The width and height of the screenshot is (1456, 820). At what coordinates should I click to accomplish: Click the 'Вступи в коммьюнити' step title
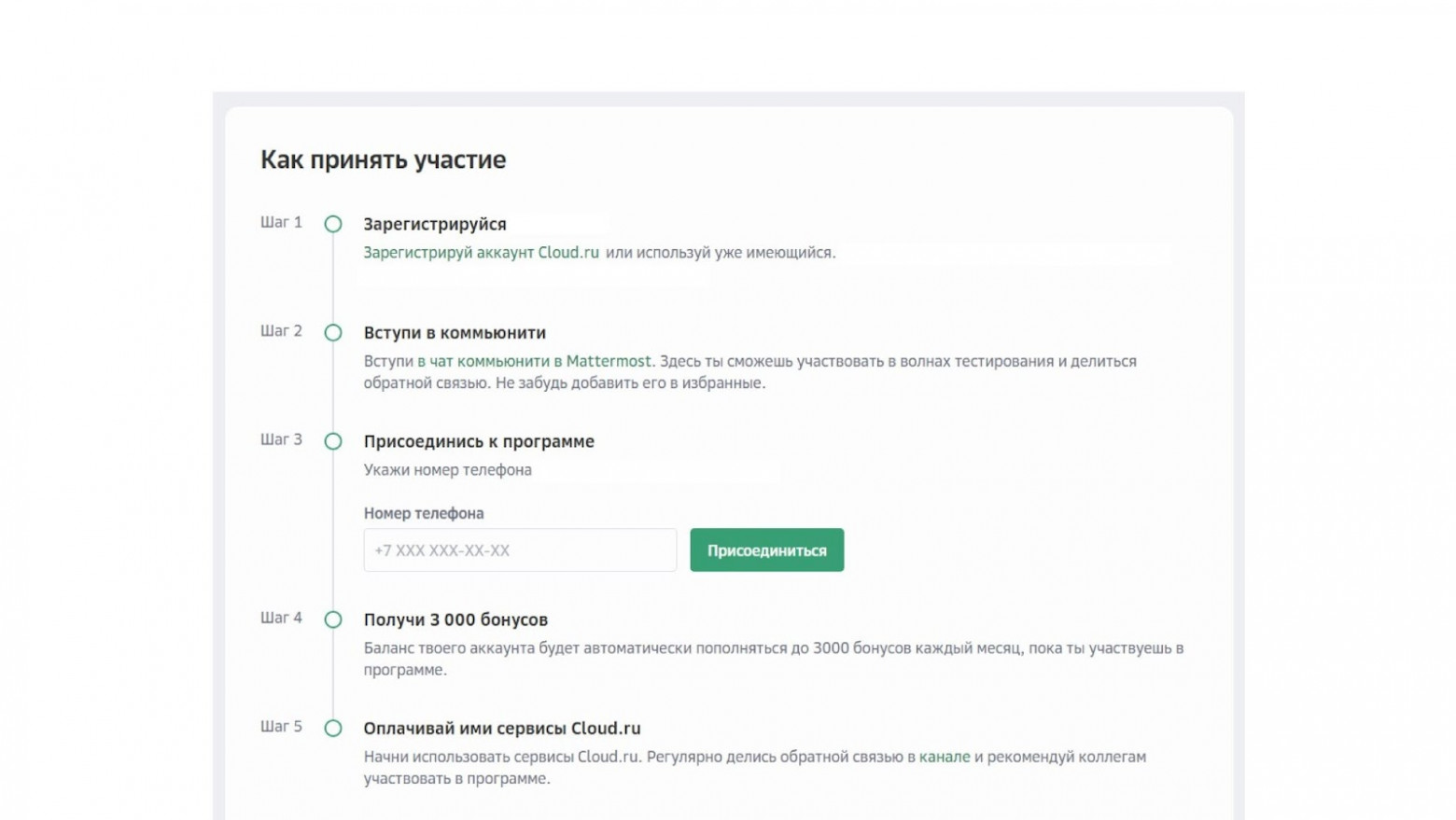pos(455,333)
